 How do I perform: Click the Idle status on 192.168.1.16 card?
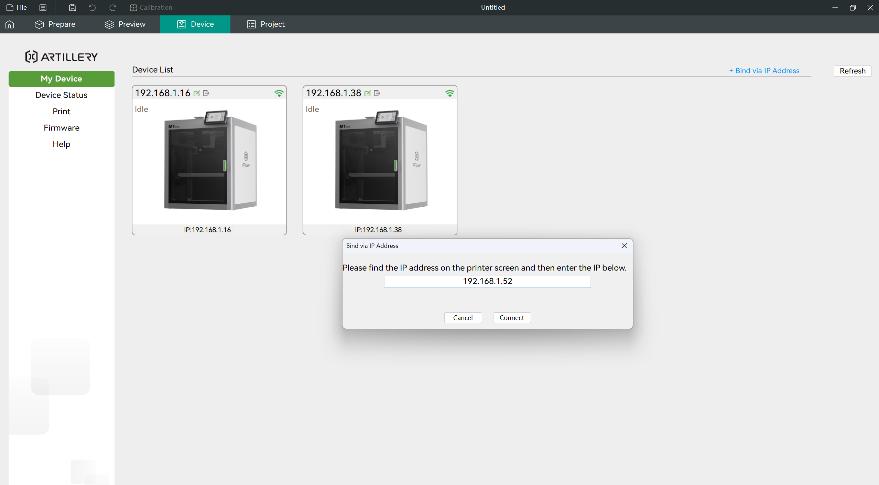tap(141, 109)
